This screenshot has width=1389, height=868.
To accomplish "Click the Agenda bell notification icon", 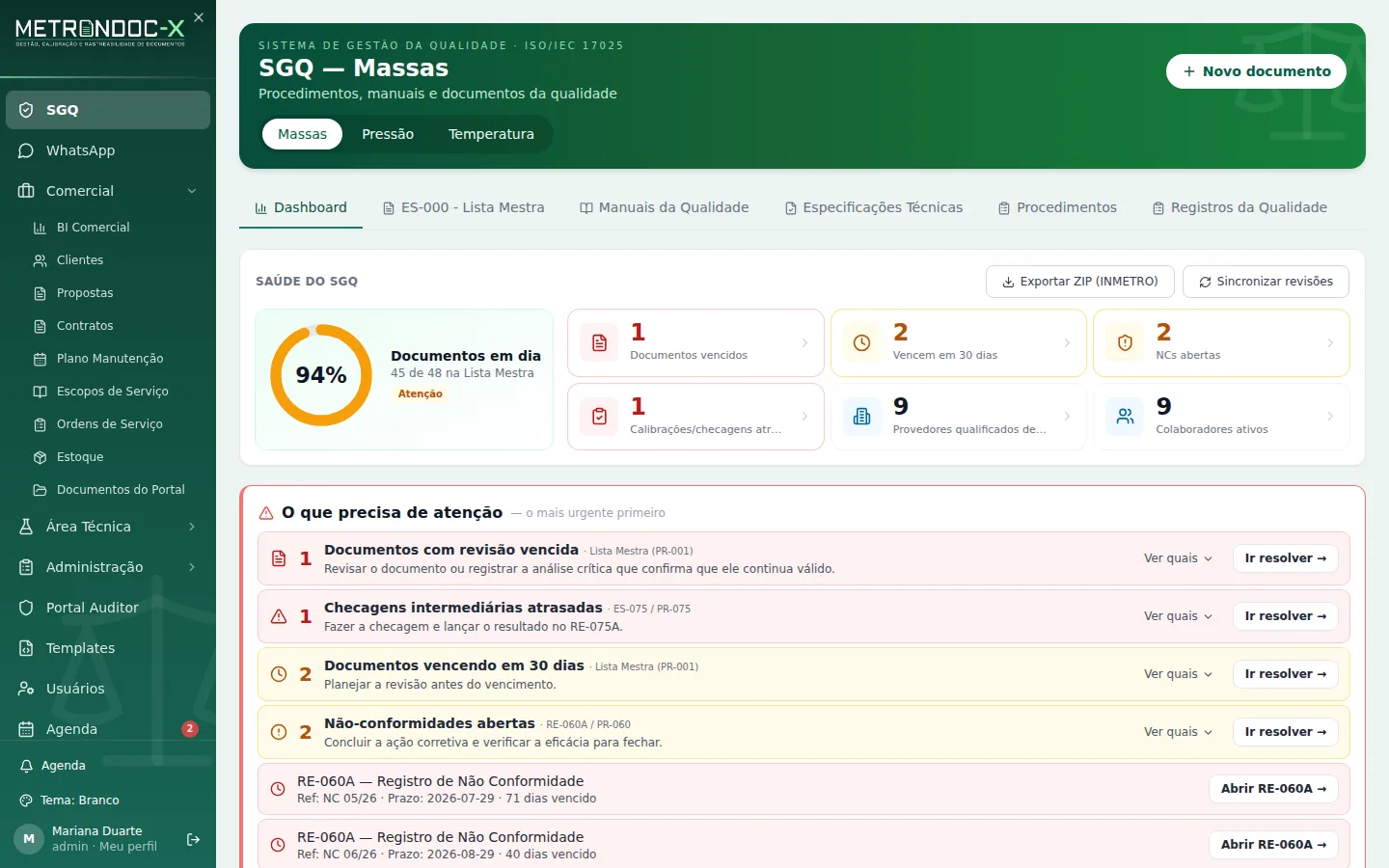I will click(x=26, y=766).
